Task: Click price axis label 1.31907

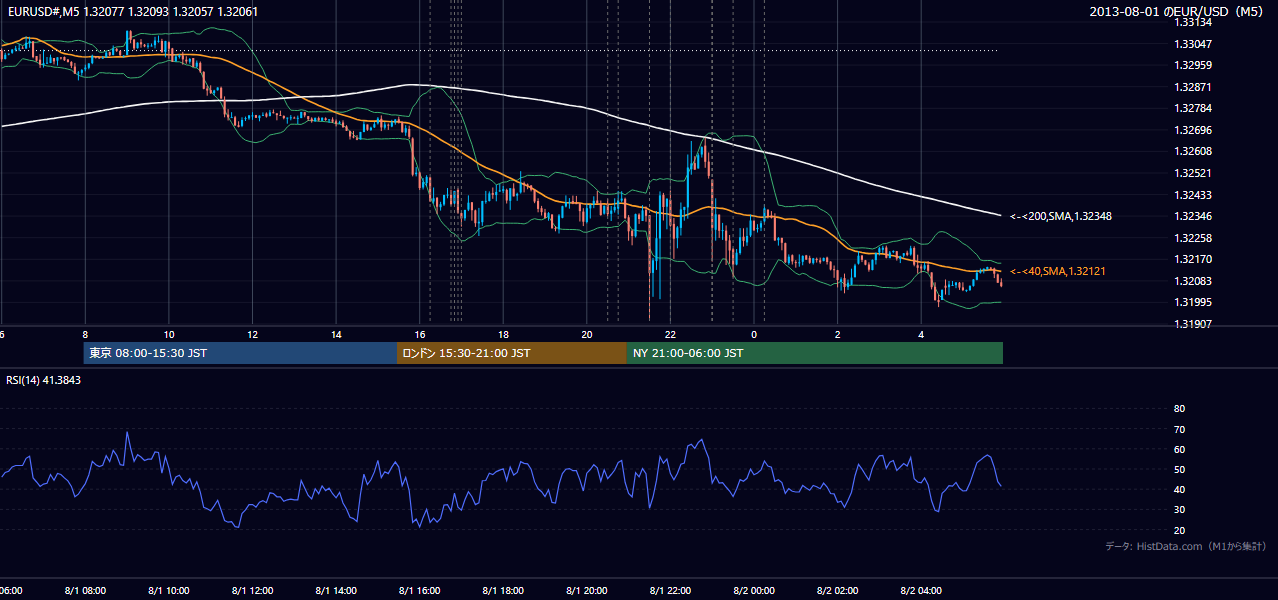Action: point(1193,324)
